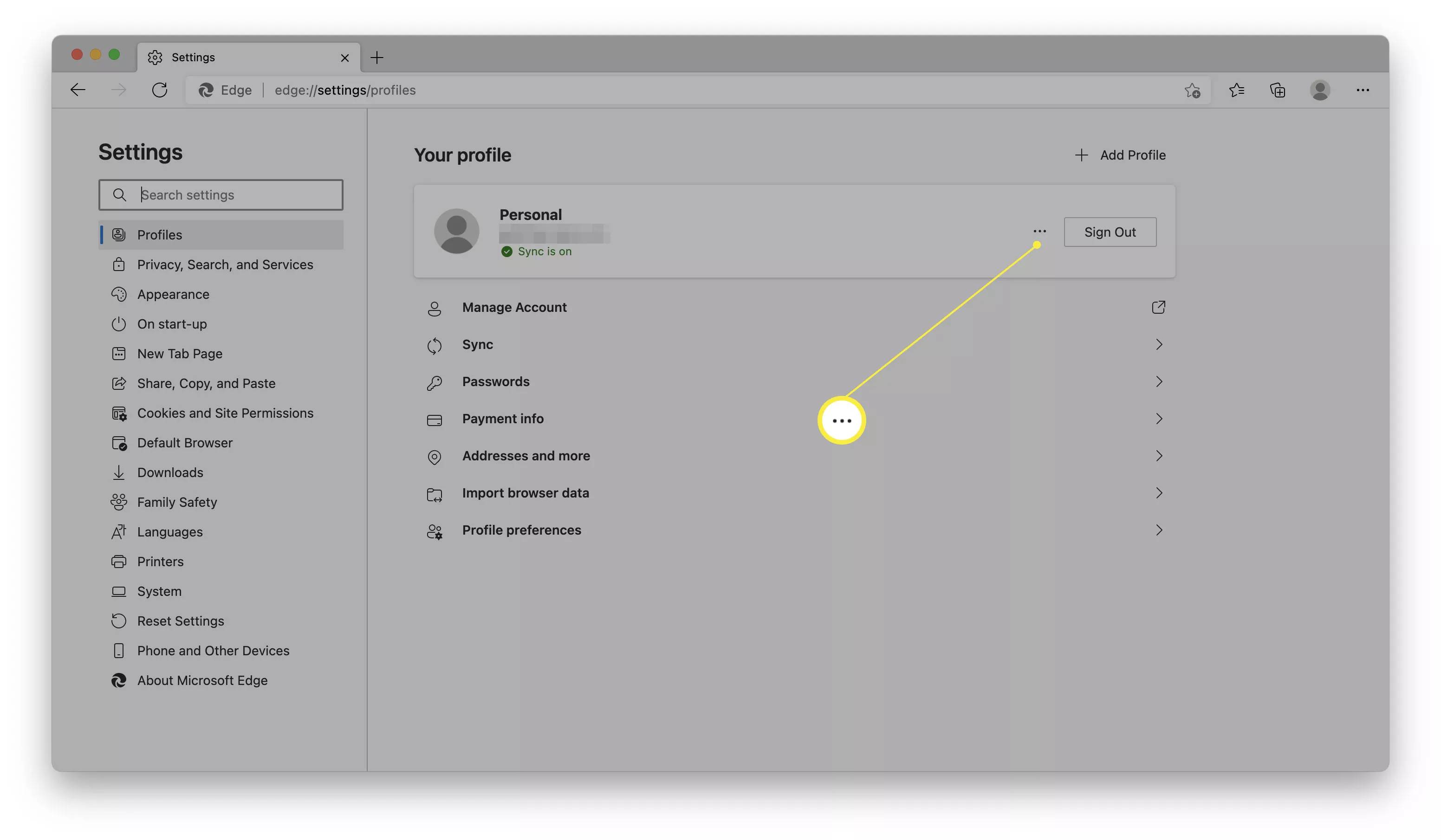Click the Sign Out button

(x=1110, y=231)
